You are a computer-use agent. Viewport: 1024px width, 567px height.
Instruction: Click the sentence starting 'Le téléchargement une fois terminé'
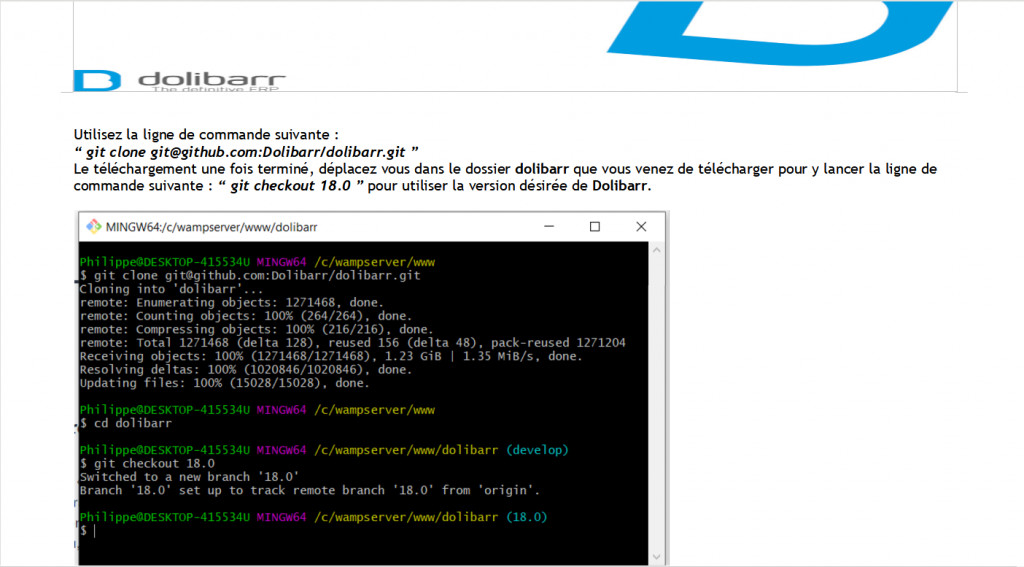tap(505, 177)
